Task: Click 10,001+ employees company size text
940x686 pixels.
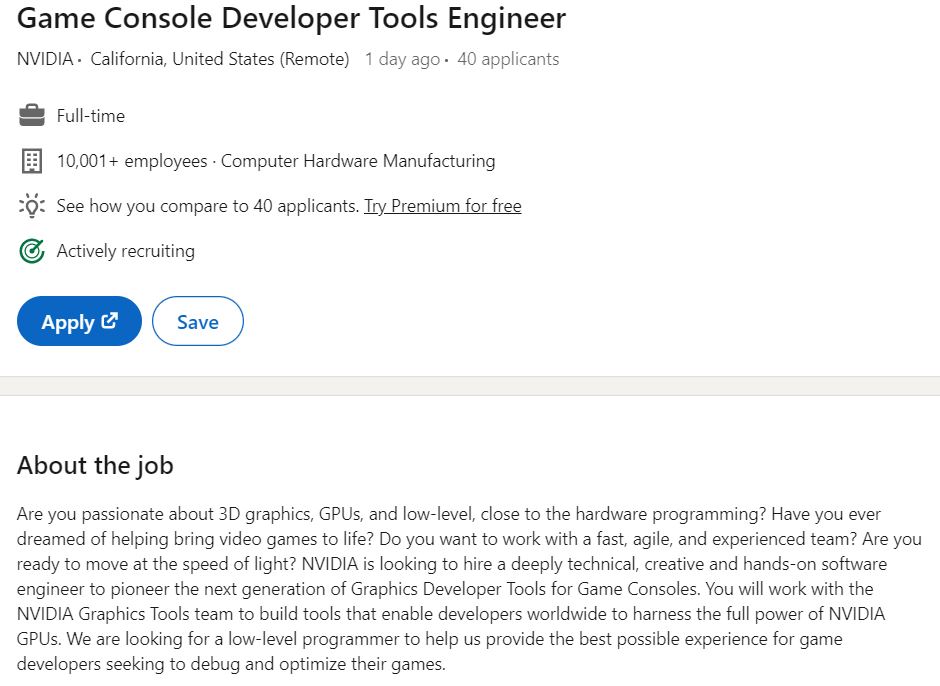Action: pyautogui.click(x=132, y=161)
